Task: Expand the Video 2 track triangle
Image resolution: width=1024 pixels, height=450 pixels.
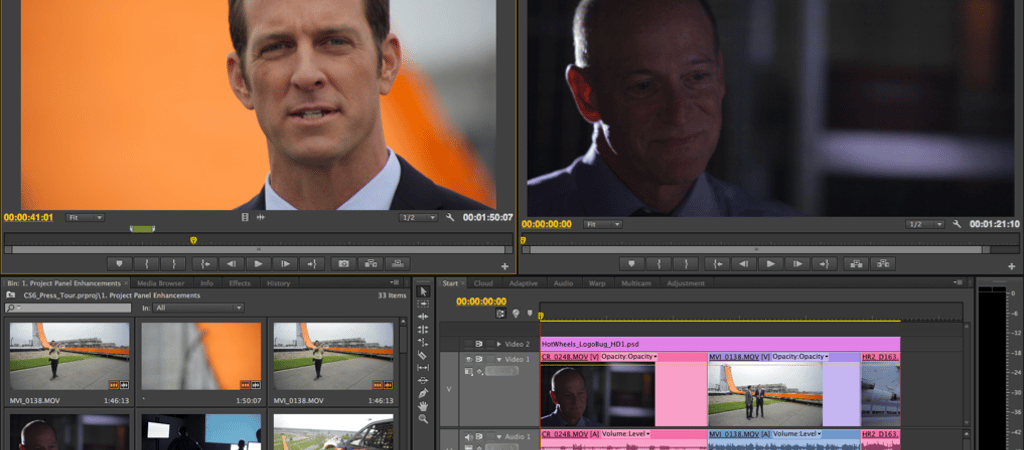Action: 499,343
